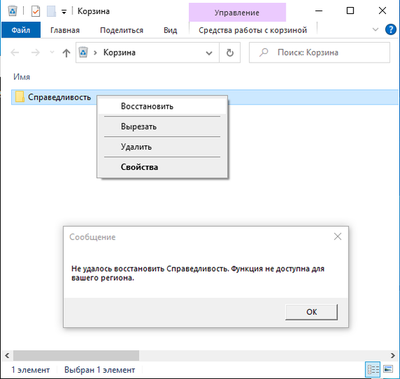Image resolution: width=400 pixels, height=379 pixels.
Task: Go up one folder level
Action: point(66,53)
